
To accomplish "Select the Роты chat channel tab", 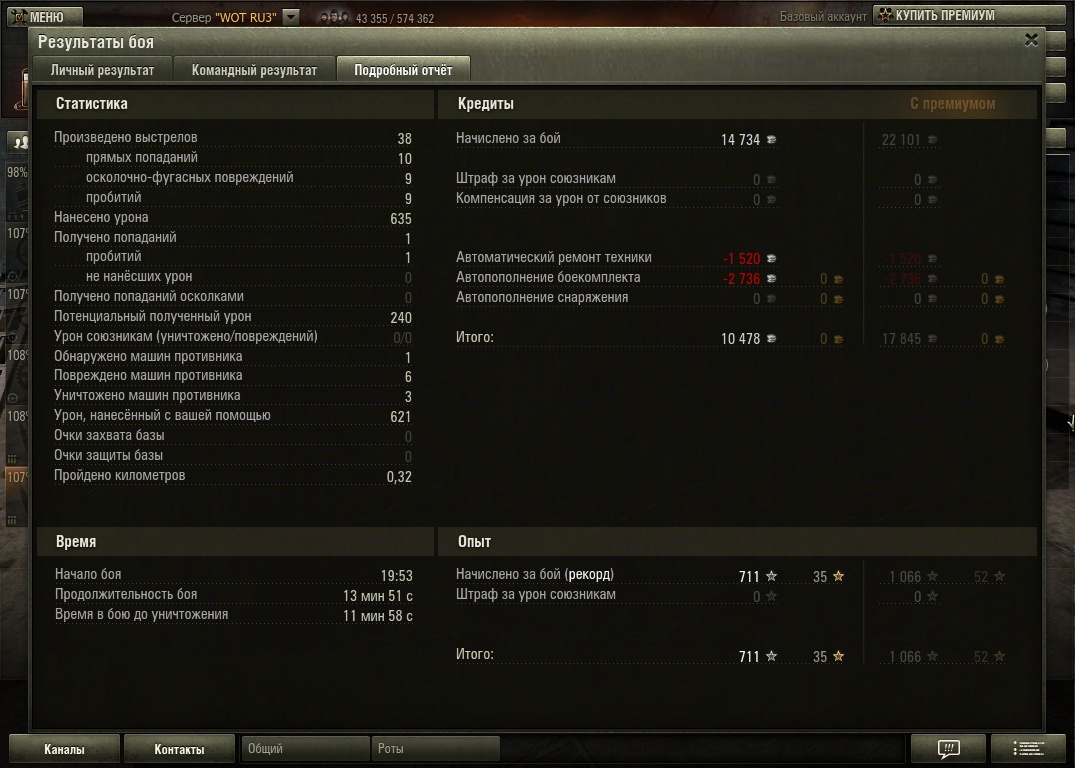I will point(435,748).
